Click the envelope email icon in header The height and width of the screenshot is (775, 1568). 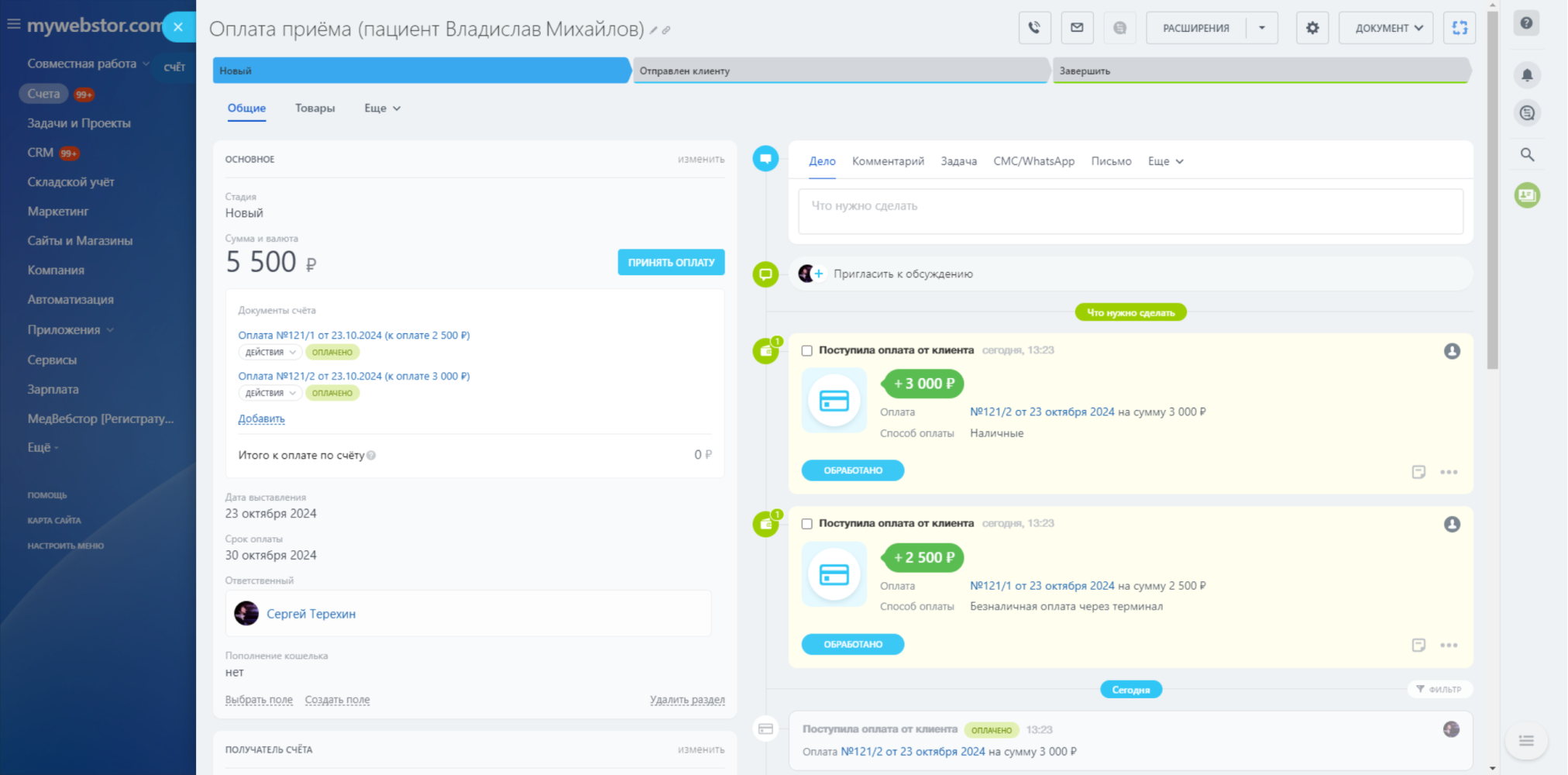pos(1077,28)
